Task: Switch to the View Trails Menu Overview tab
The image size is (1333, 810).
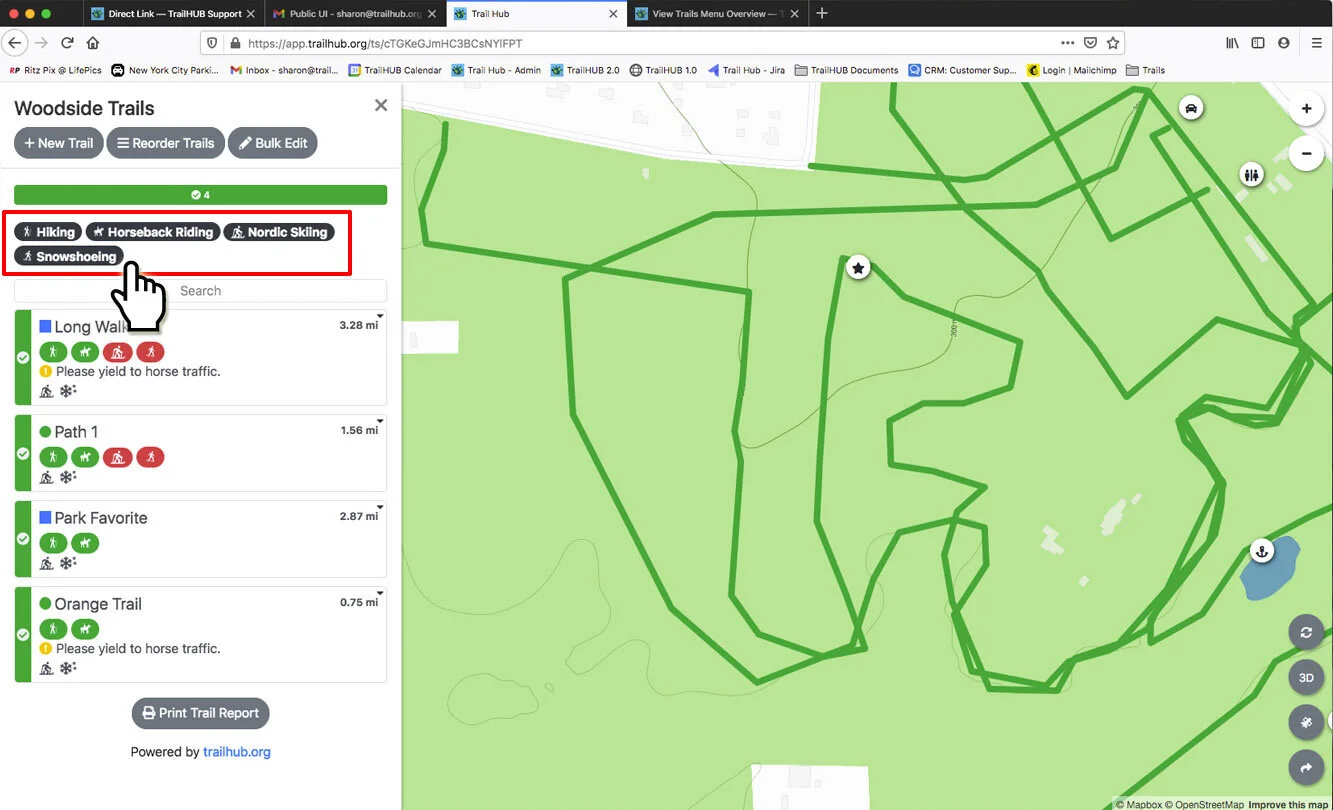Action: pos(718,14)
